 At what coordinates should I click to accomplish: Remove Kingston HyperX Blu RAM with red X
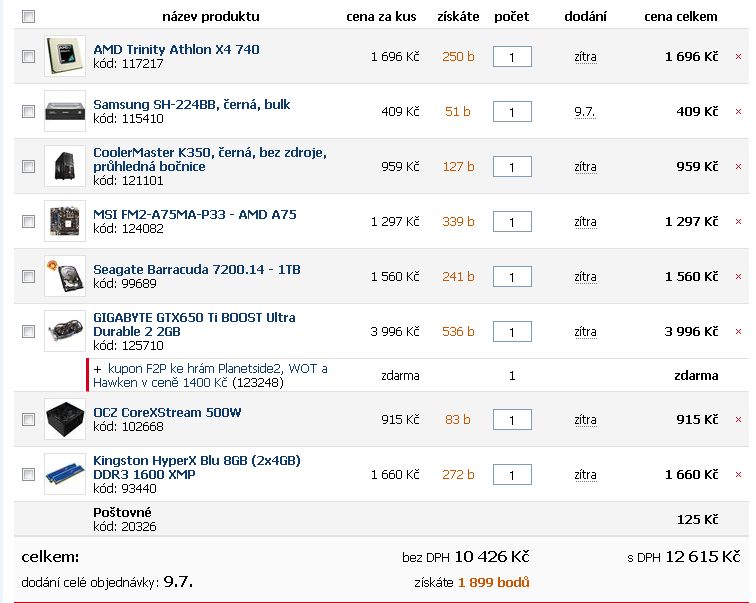point(738,475)
